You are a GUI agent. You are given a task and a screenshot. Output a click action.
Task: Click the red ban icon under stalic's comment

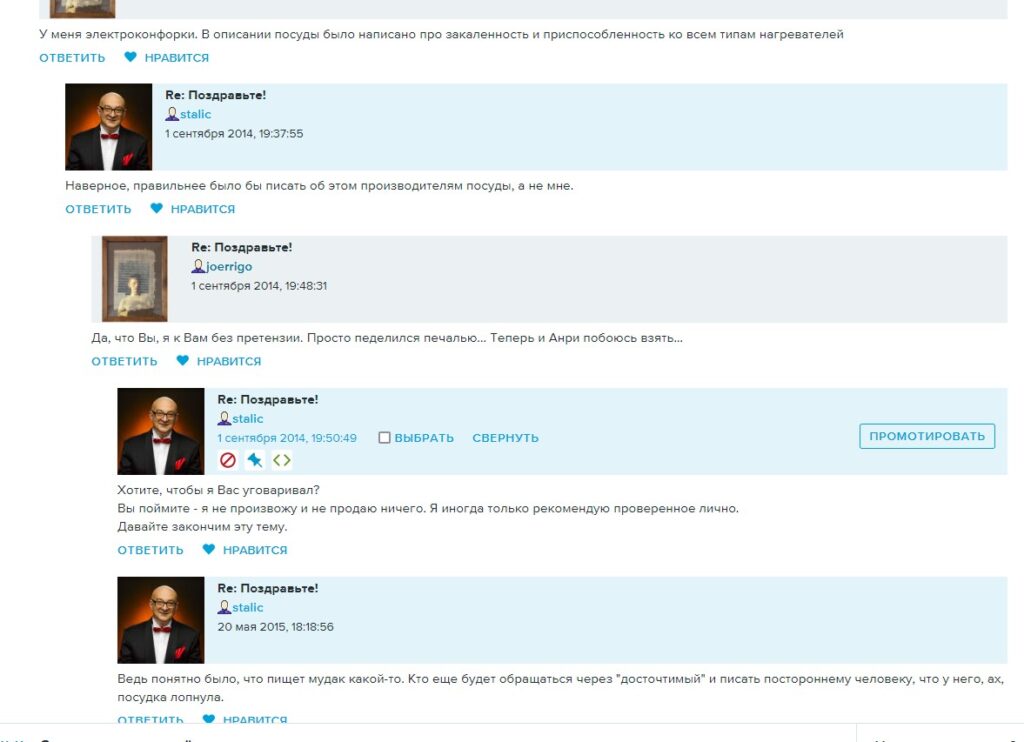pos(227,460)
